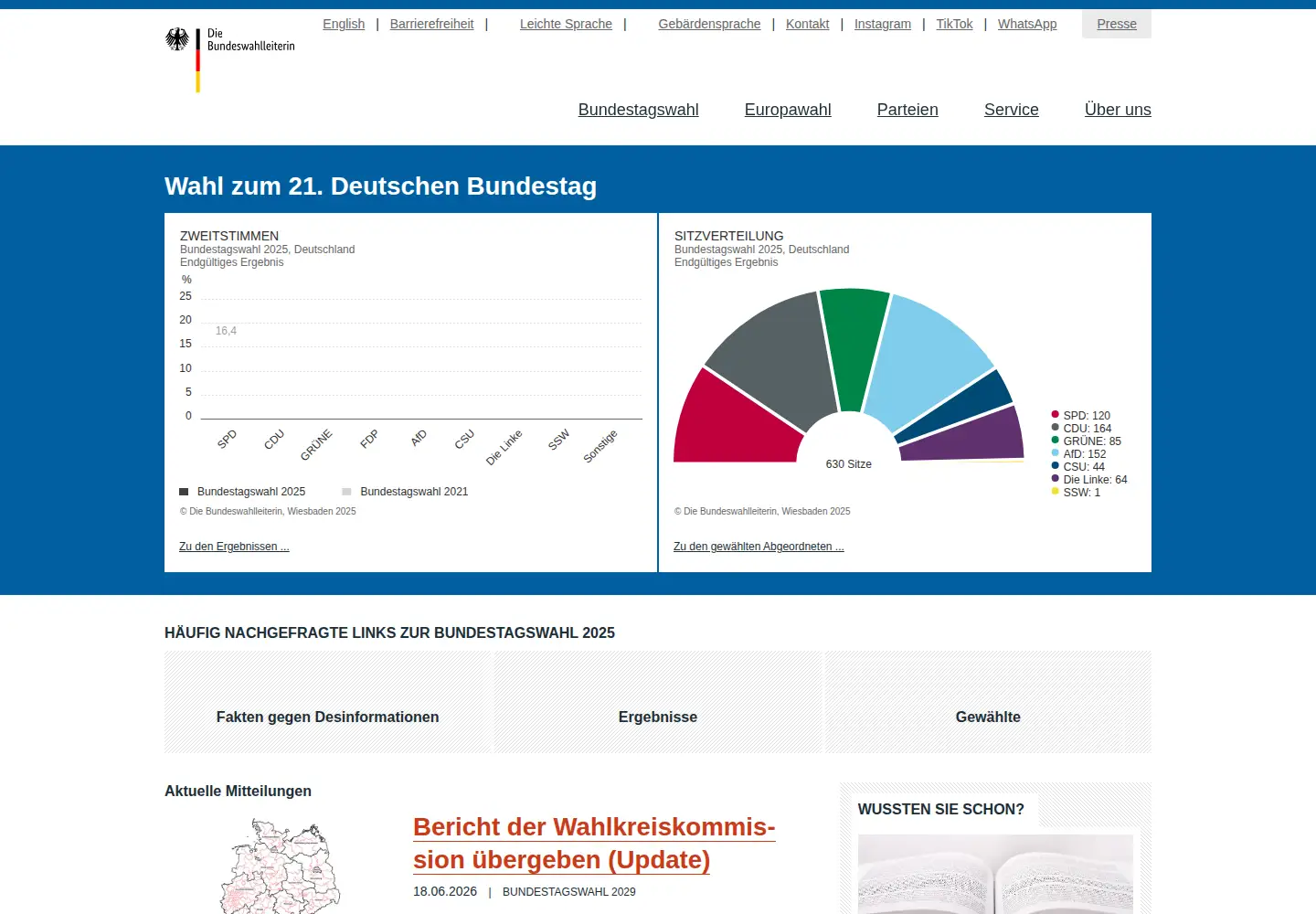Open the Europawahl menu
Image resolution: width=1316 pixels, height=914 pixels.
coord(788,110)
